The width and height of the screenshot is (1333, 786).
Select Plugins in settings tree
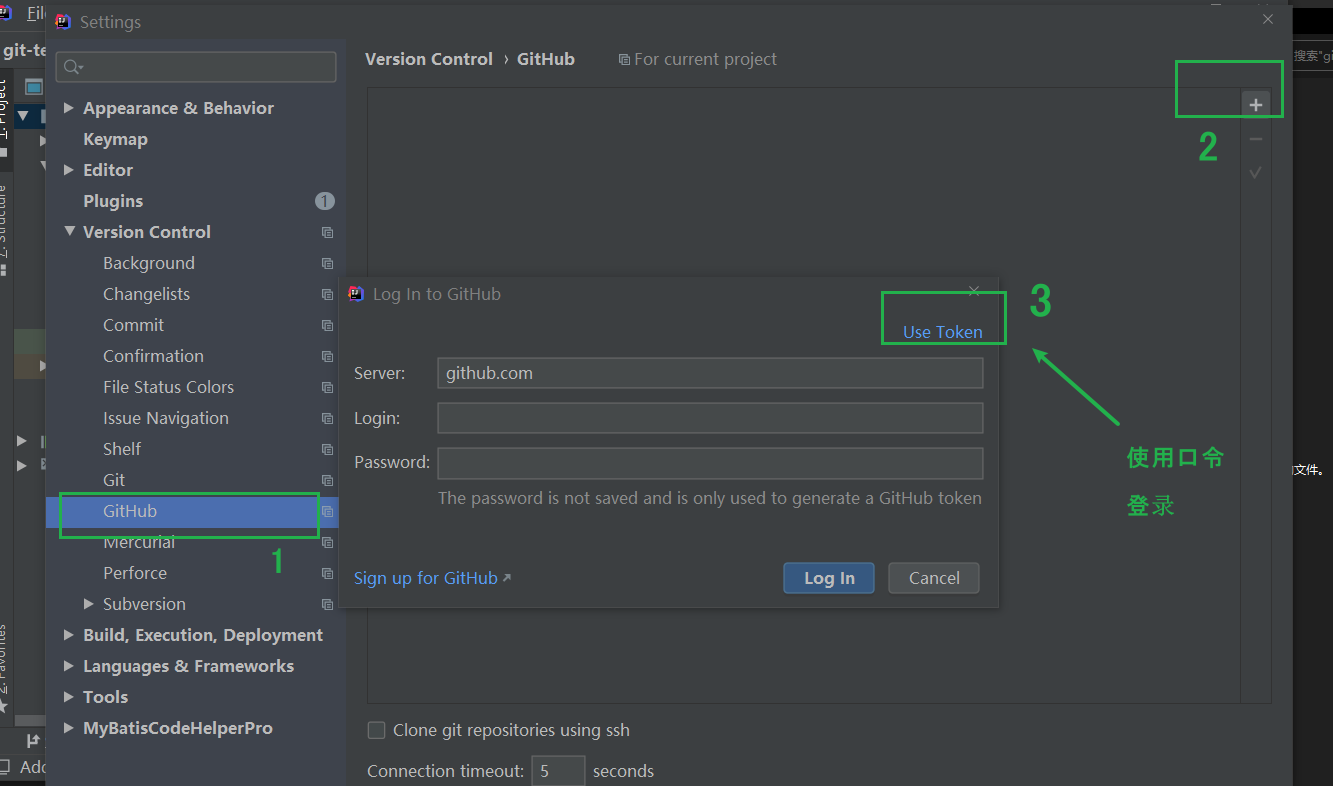pyautogui.click(x=113, y=201)
